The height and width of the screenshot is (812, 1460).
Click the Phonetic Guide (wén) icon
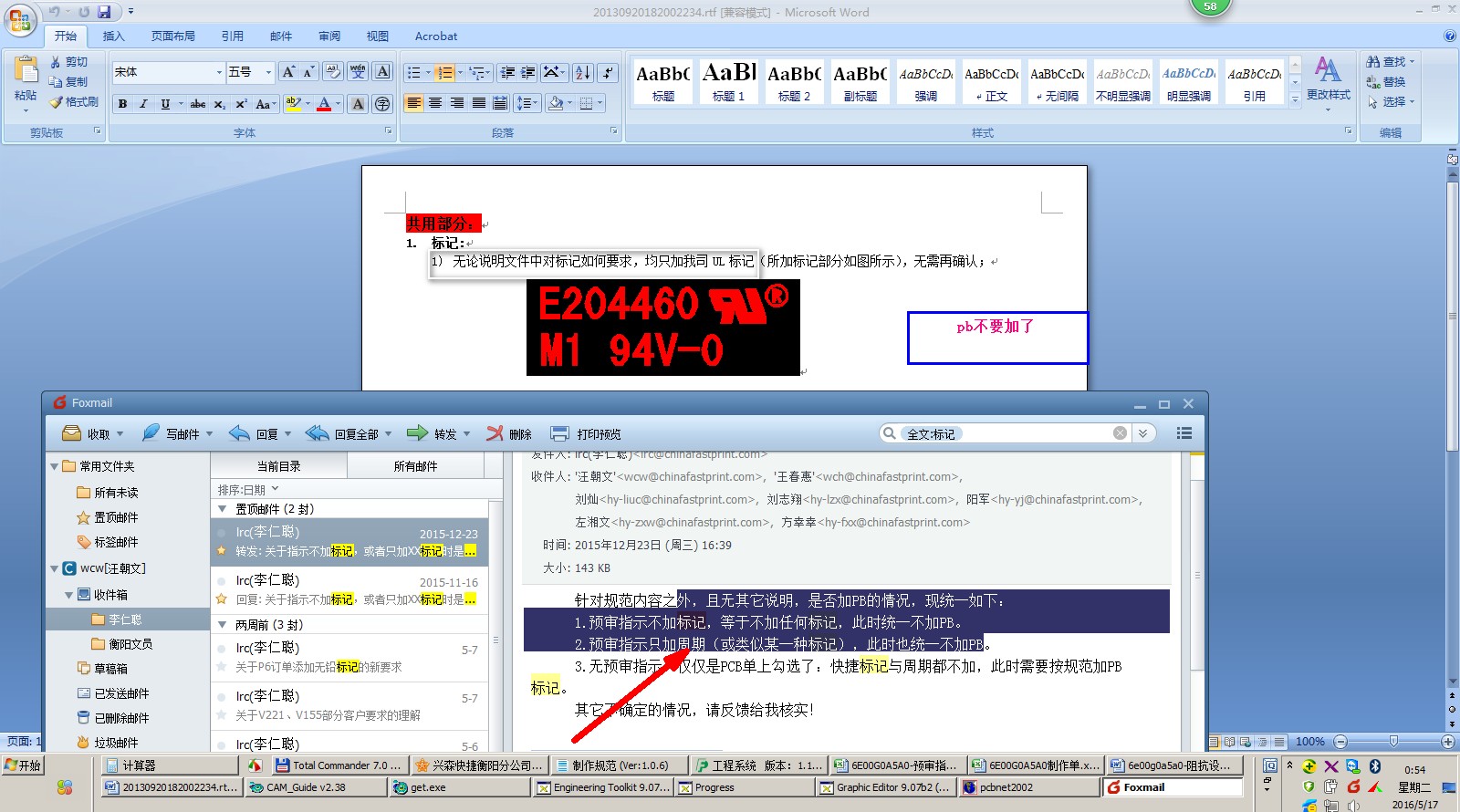(358, 72)
